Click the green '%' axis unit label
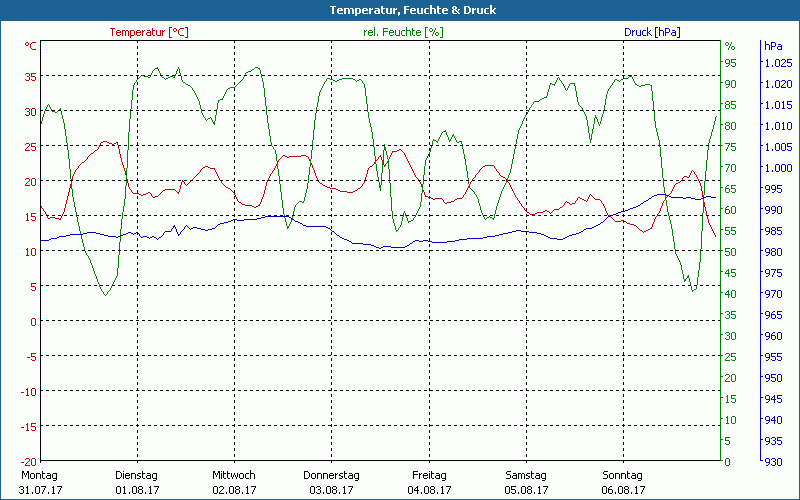This screenshot has width=800, height=500. tap(730, 46)
